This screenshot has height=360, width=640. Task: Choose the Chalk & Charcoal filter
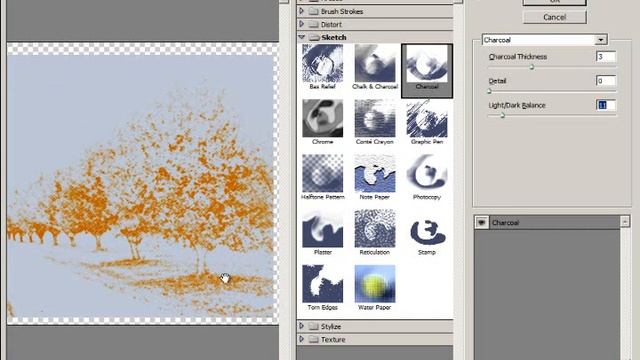coord(375,64)
